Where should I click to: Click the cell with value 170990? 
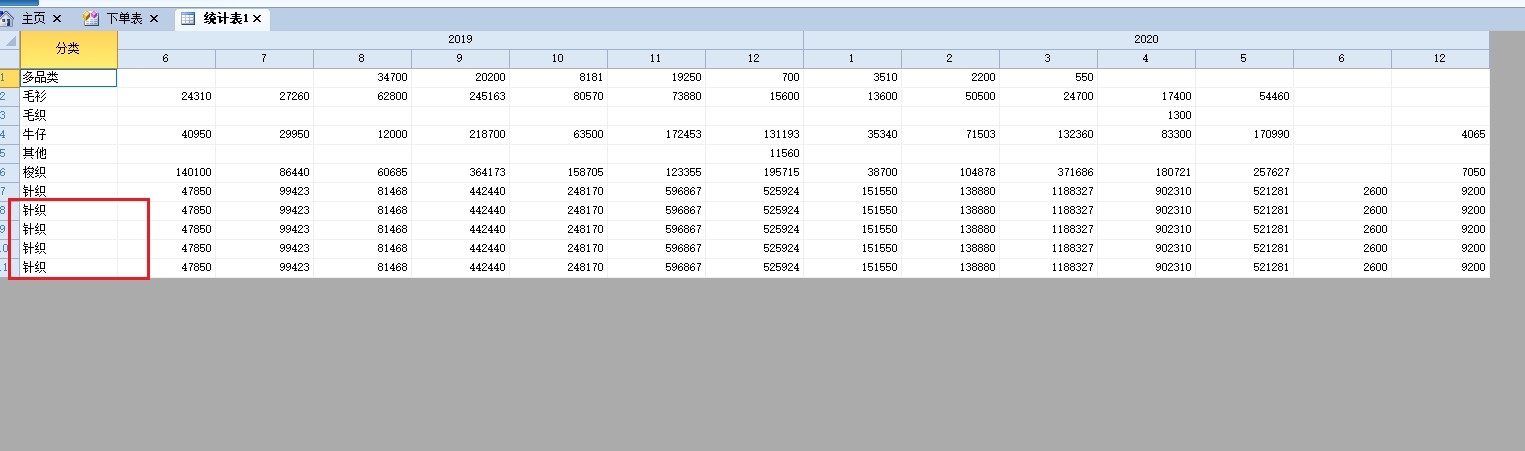point(1244,134)
